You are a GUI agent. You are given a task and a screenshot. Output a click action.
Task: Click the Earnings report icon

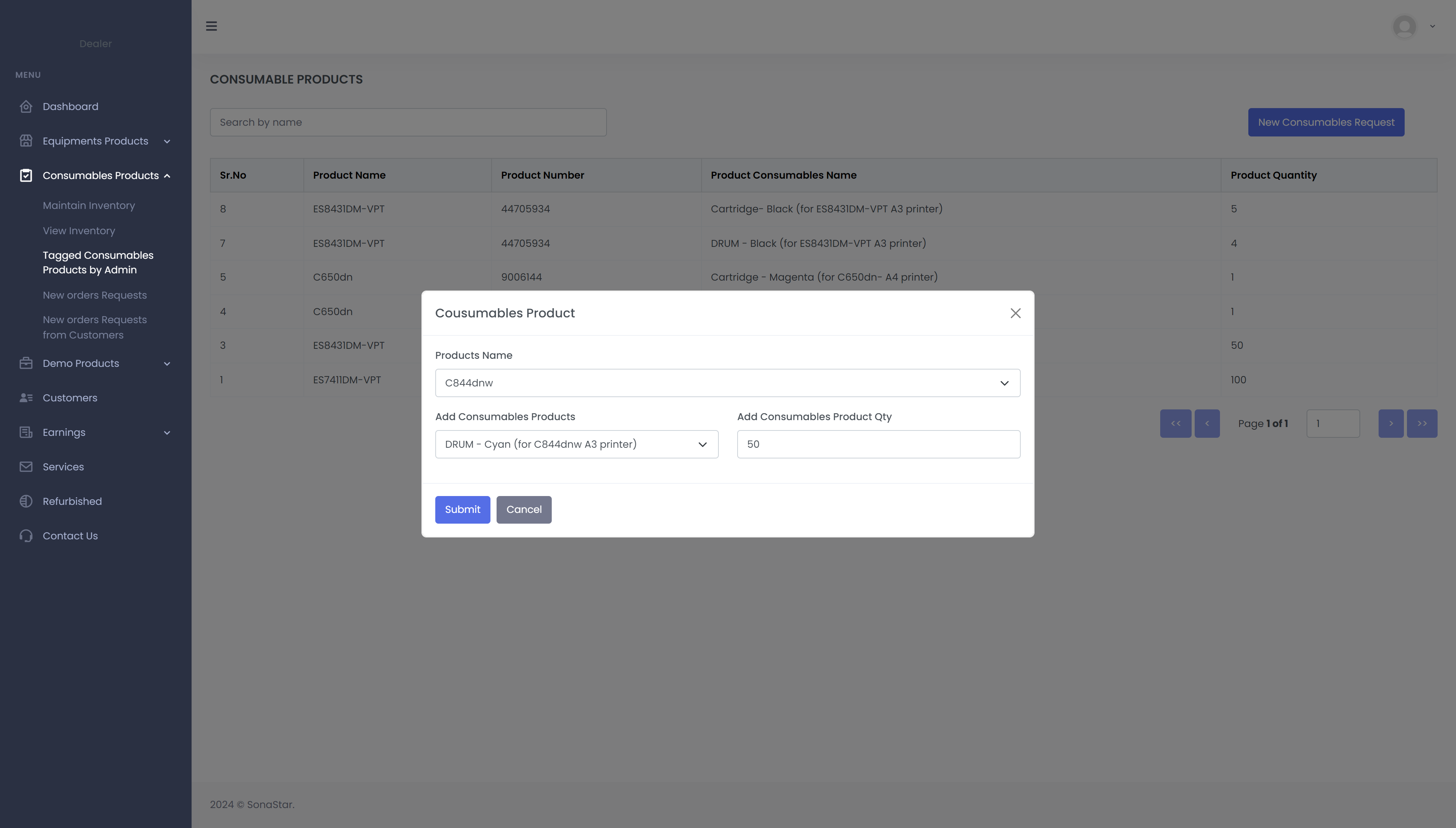[x=26, y=432]
